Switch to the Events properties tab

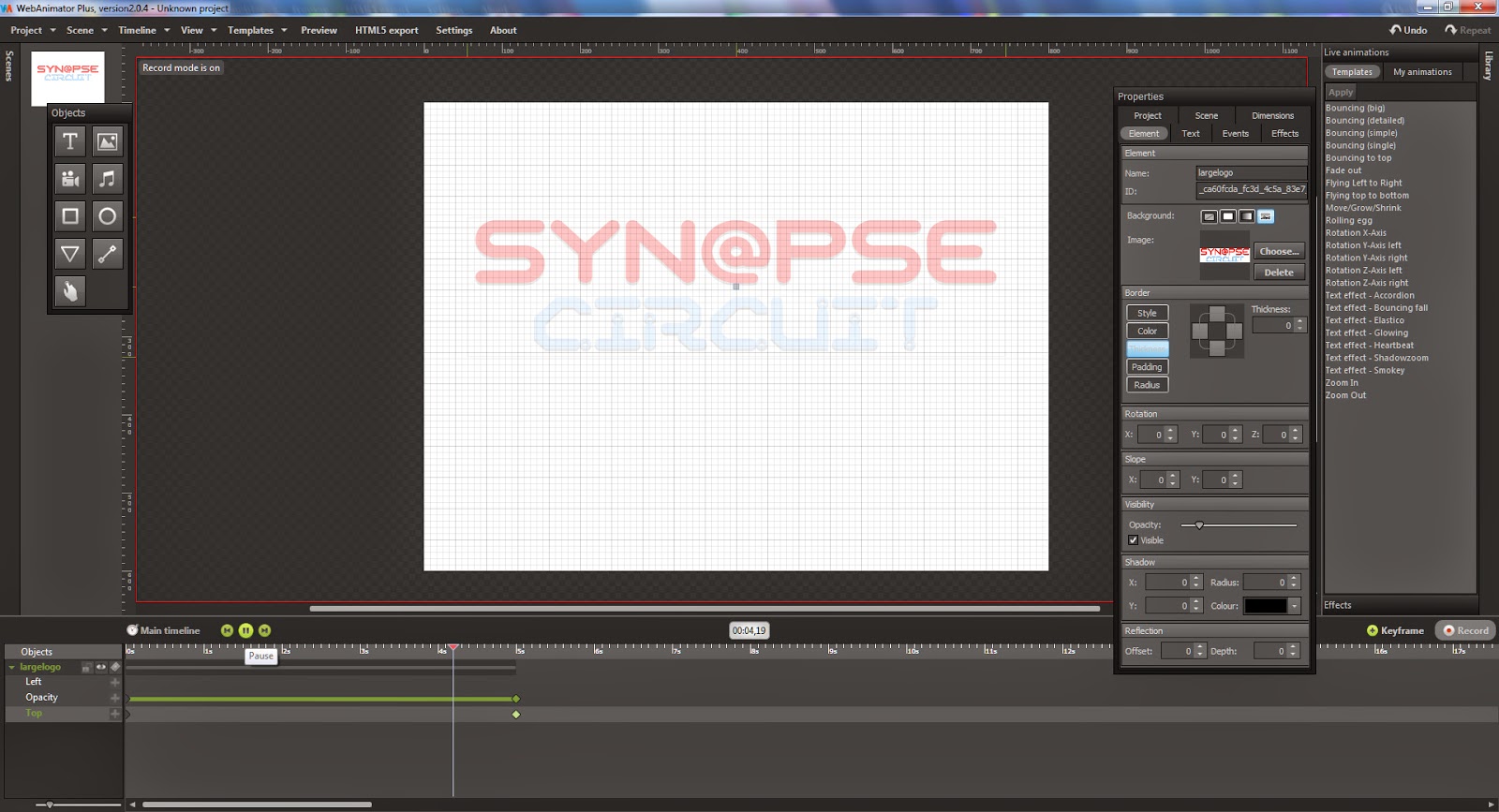pos(1235,134)
